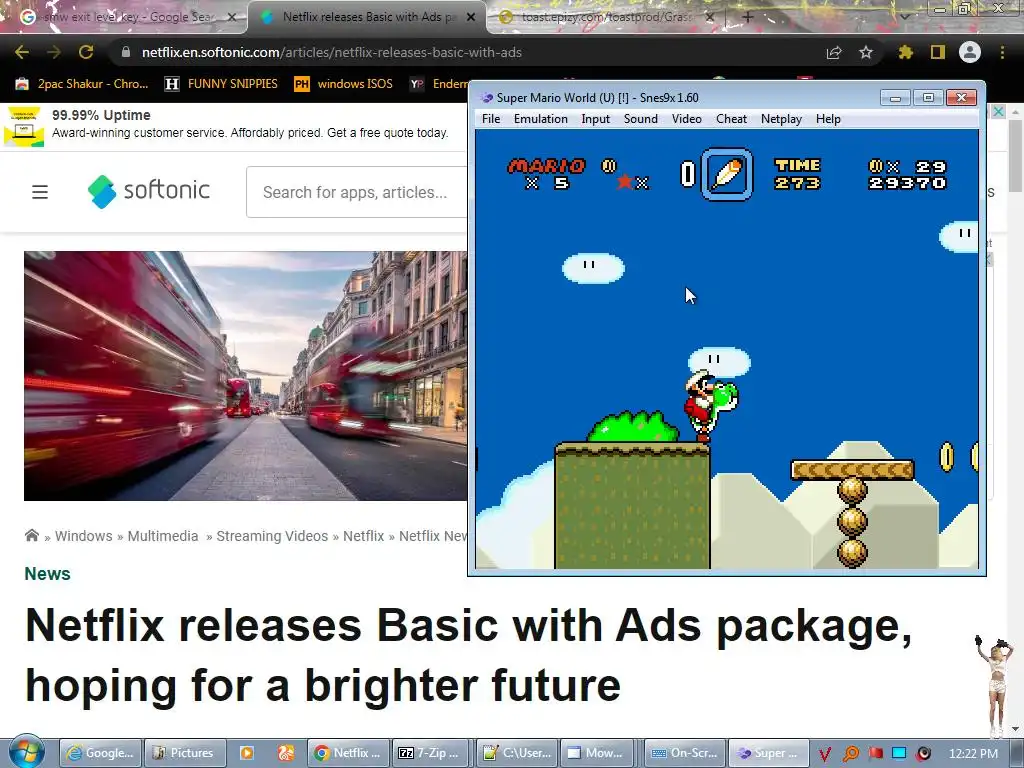Open the Windows breadcrumb link
This screenshot has height=768, width=1024.
84,536
